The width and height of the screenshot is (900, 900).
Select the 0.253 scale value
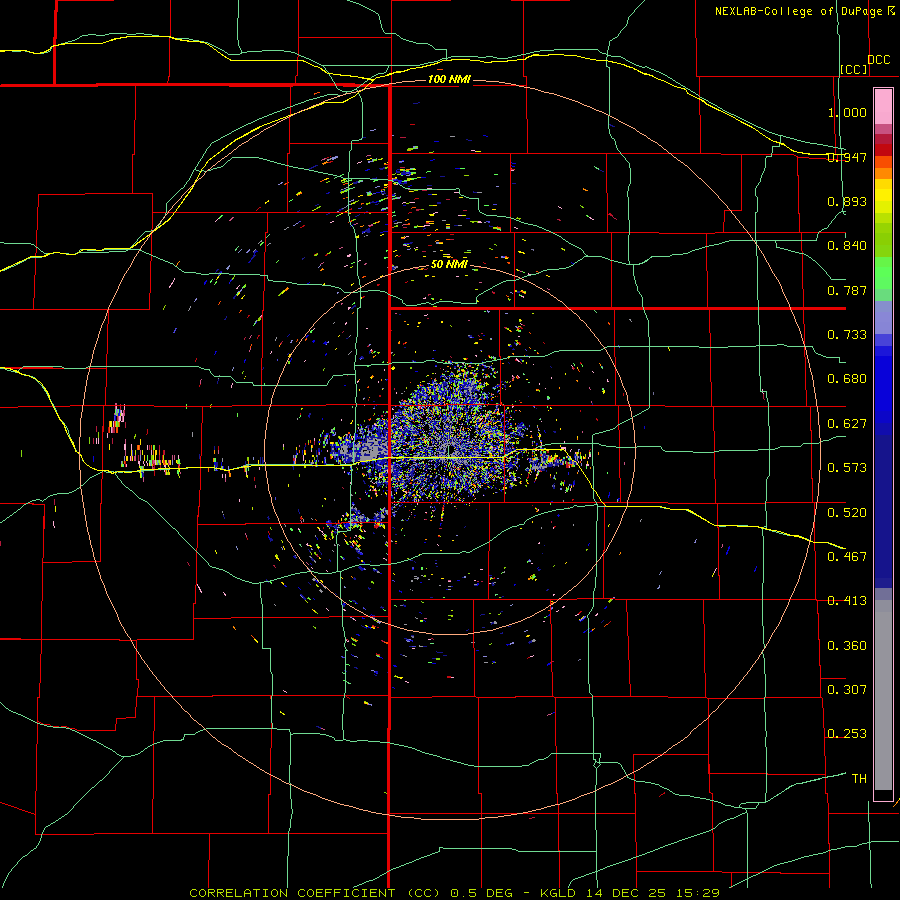tap(847, 734)
